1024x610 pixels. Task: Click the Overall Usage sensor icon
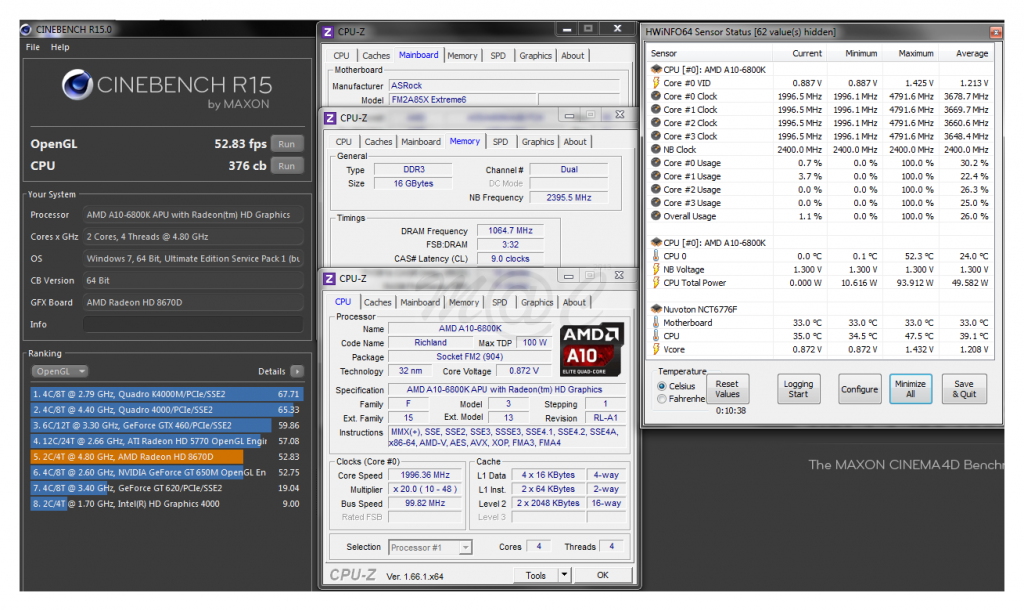click(656, 216)
